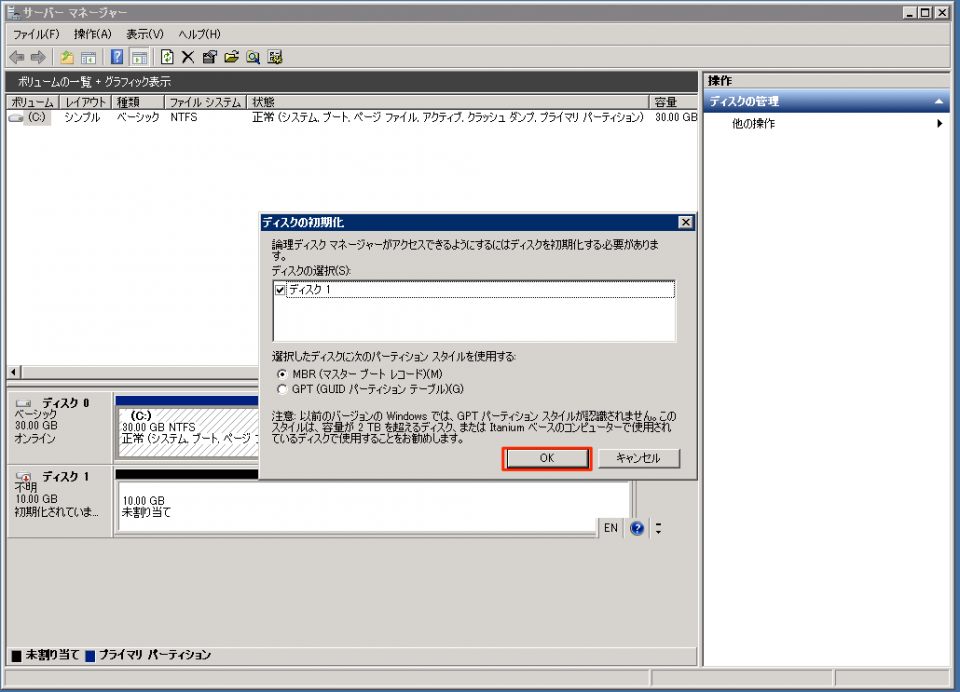Uncheck the ディスク 1 checkbox

(x=282, y=291)
